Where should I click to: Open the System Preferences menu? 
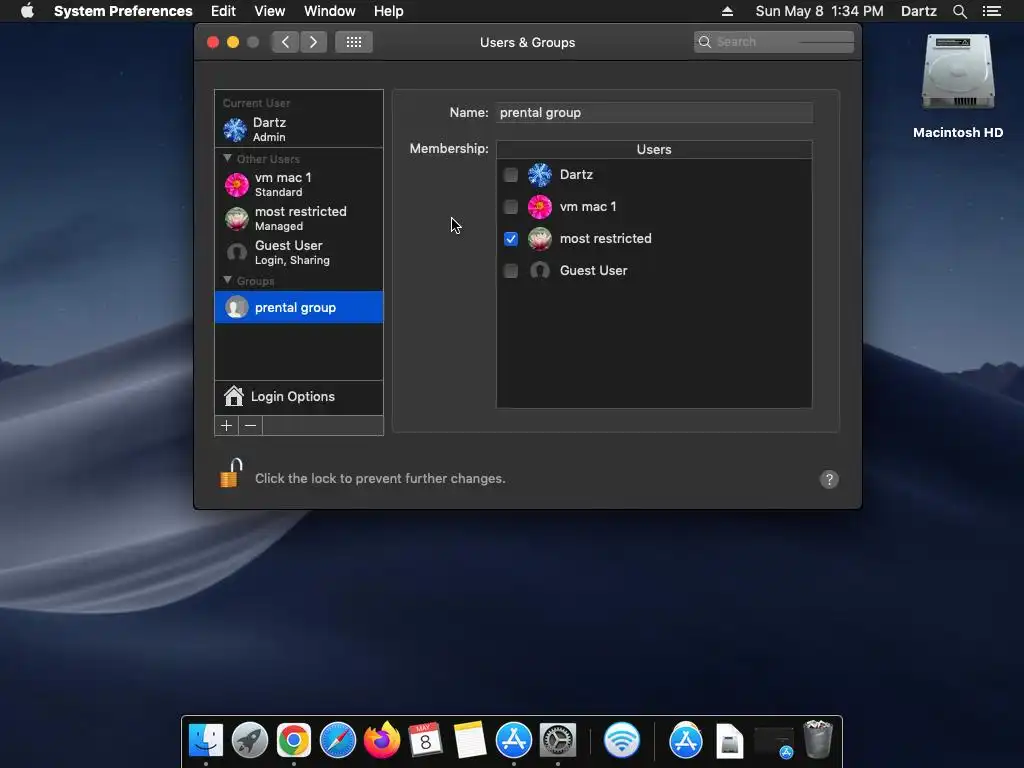(x=123, y=11)
